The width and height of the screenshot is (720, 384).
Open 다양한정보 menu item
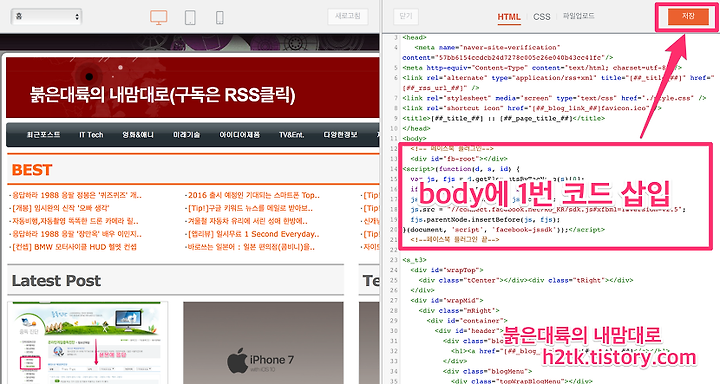340,135
